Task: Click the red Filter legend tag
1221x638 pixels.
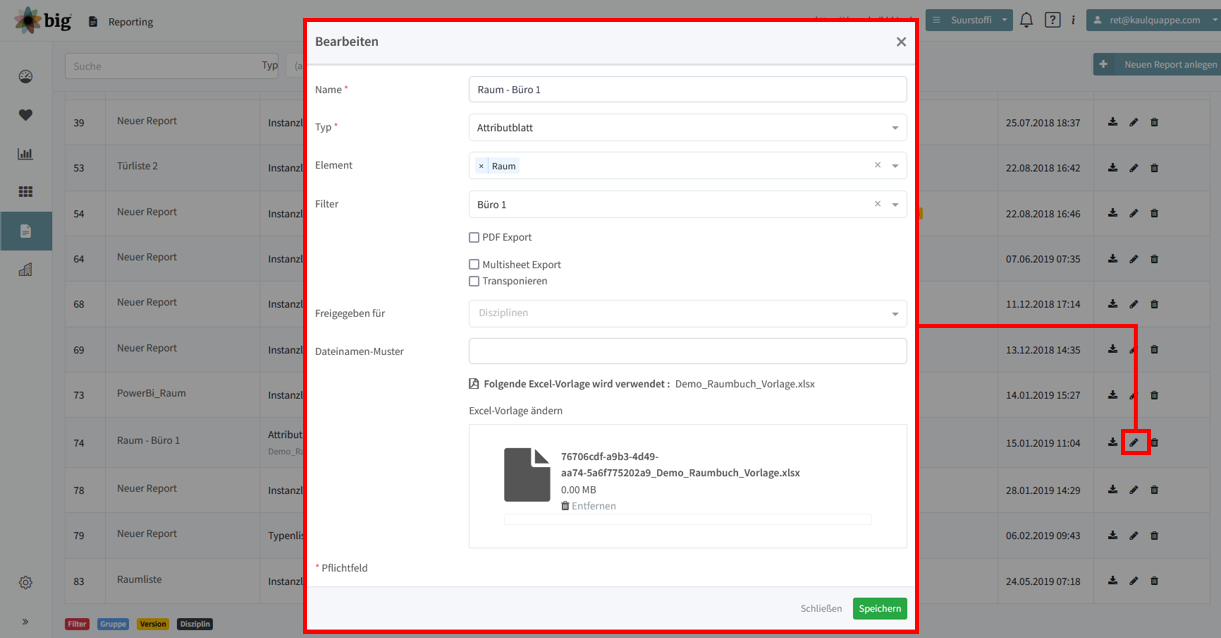Action: (77, 624)
